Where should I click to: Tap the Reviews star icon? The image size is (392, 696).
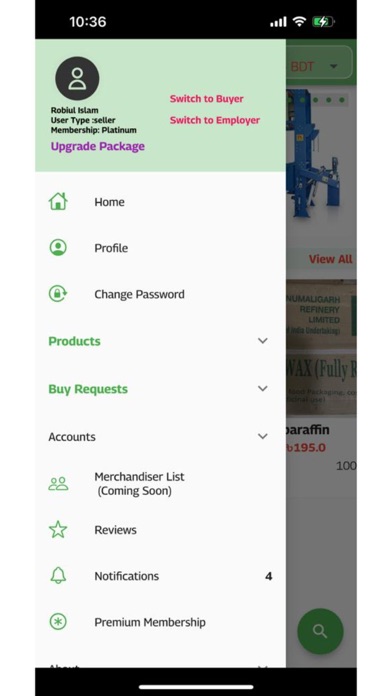point(58,530)
